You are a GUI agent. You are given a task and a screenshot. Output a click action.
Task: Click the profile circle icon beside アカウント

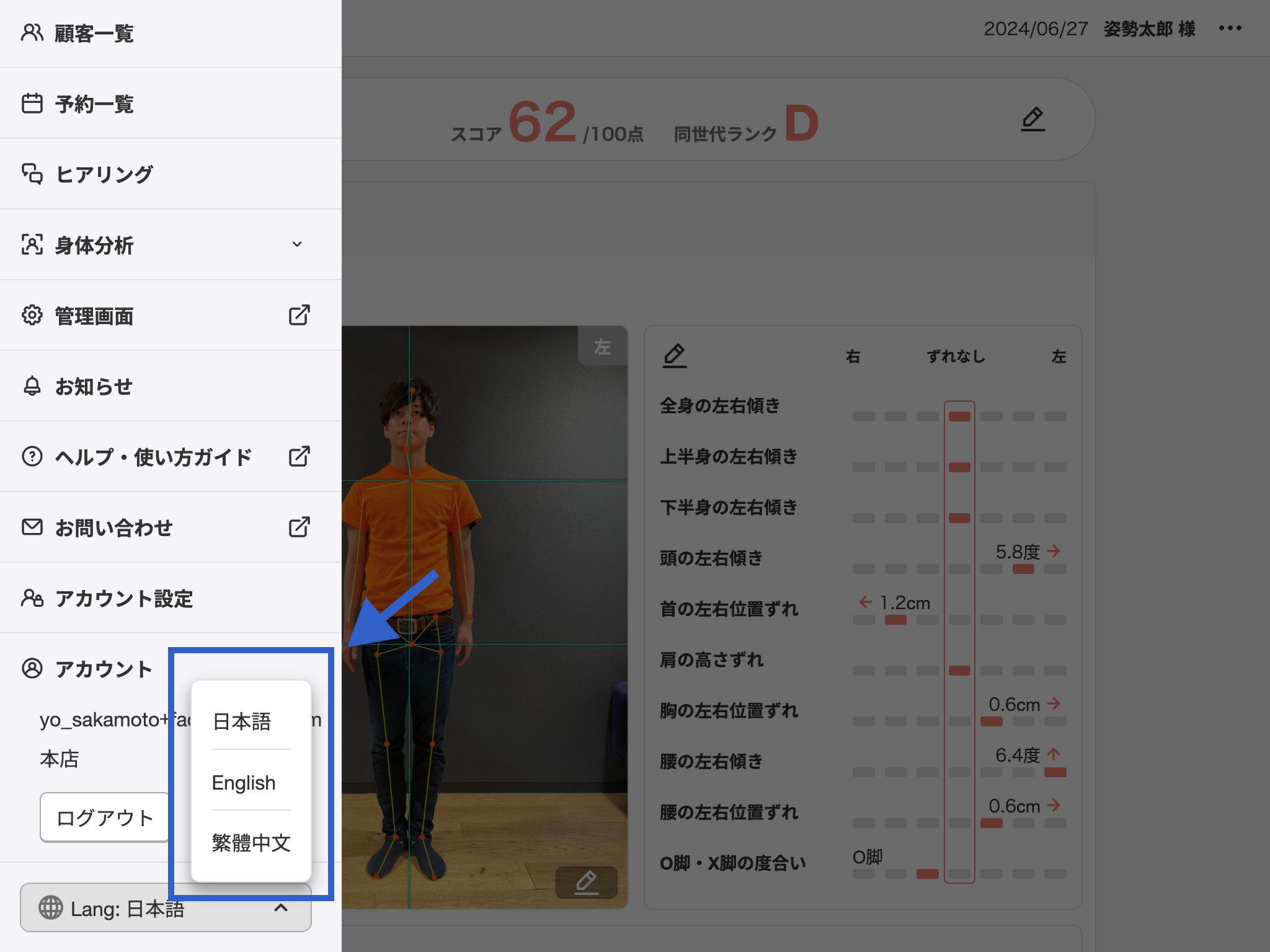click(32, 668)
